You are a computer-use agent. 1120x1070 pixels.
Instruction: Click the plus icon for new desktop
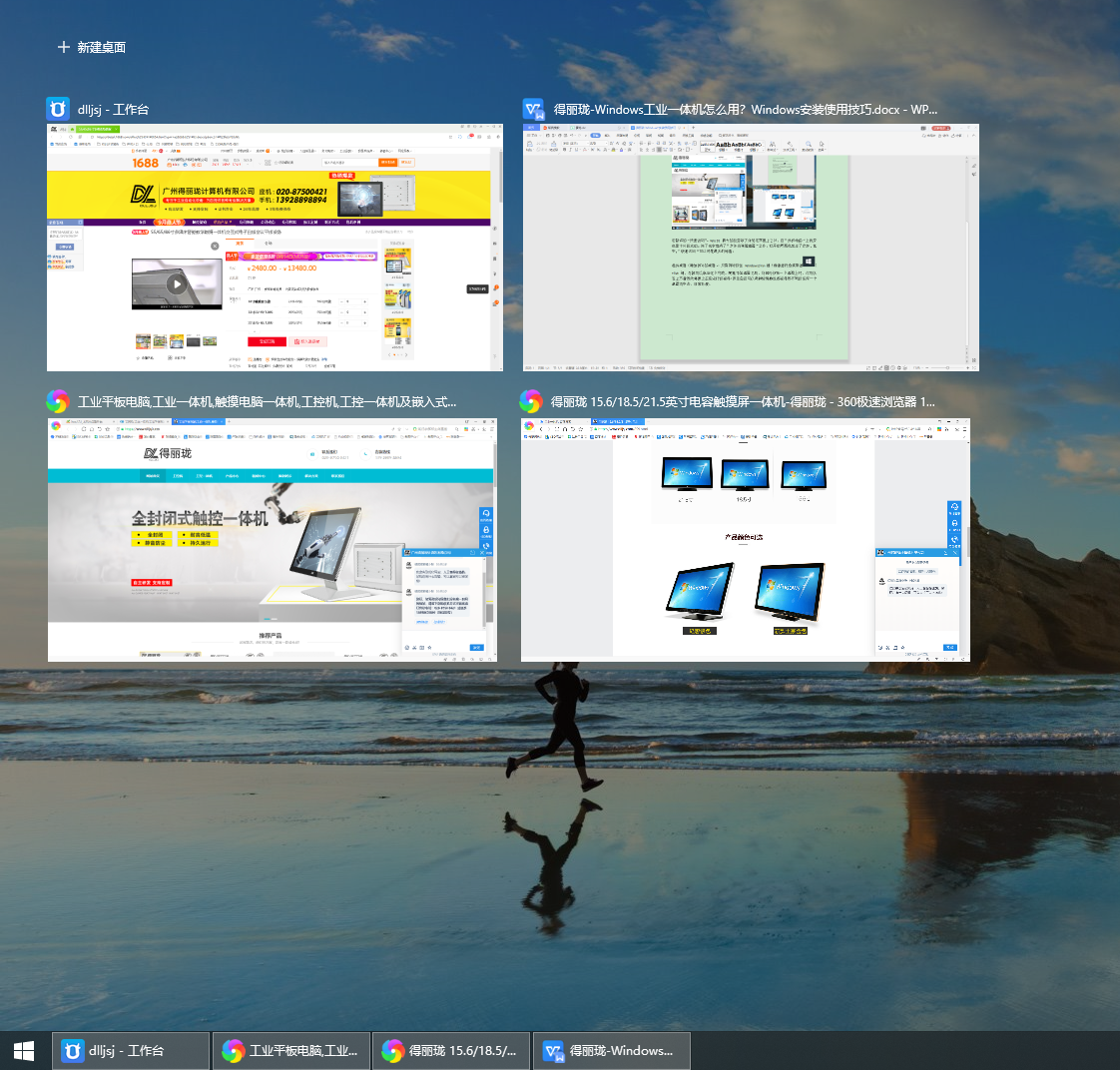[64, 47]
